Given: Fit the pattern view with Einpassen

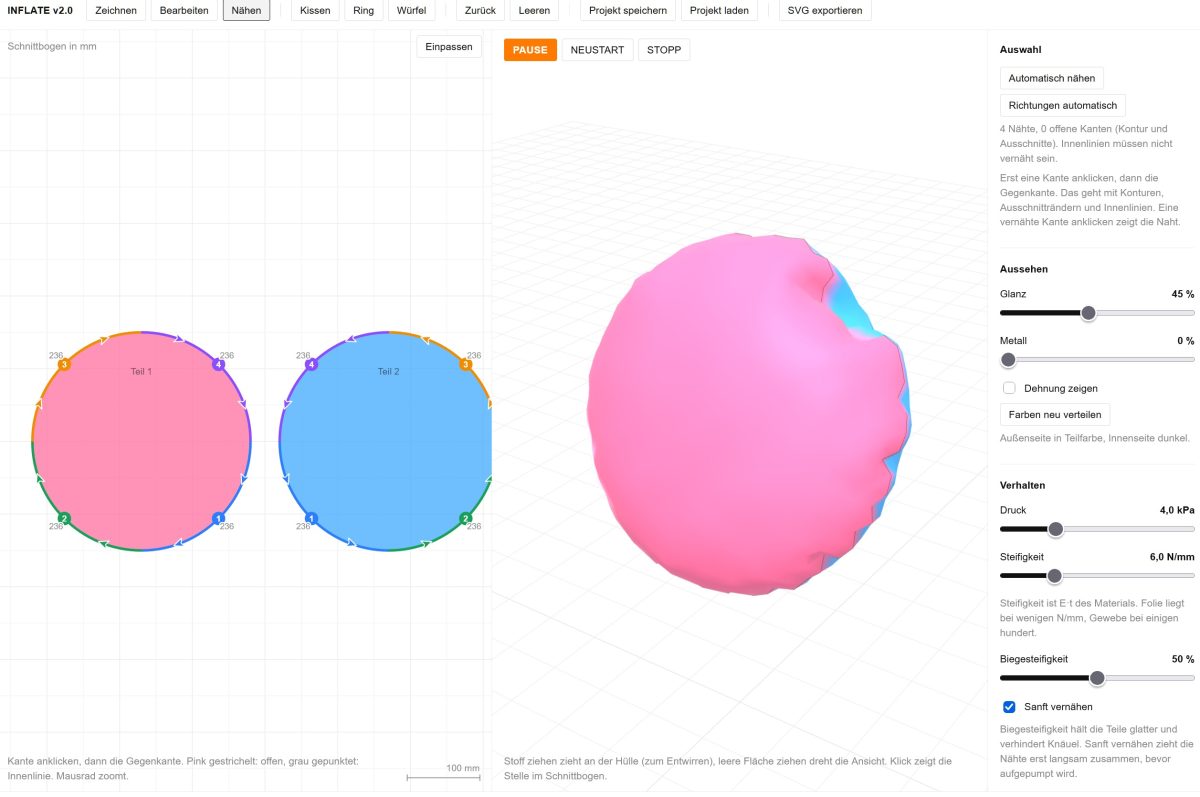Looking at the screenshot, I should (x=449, y=47).
